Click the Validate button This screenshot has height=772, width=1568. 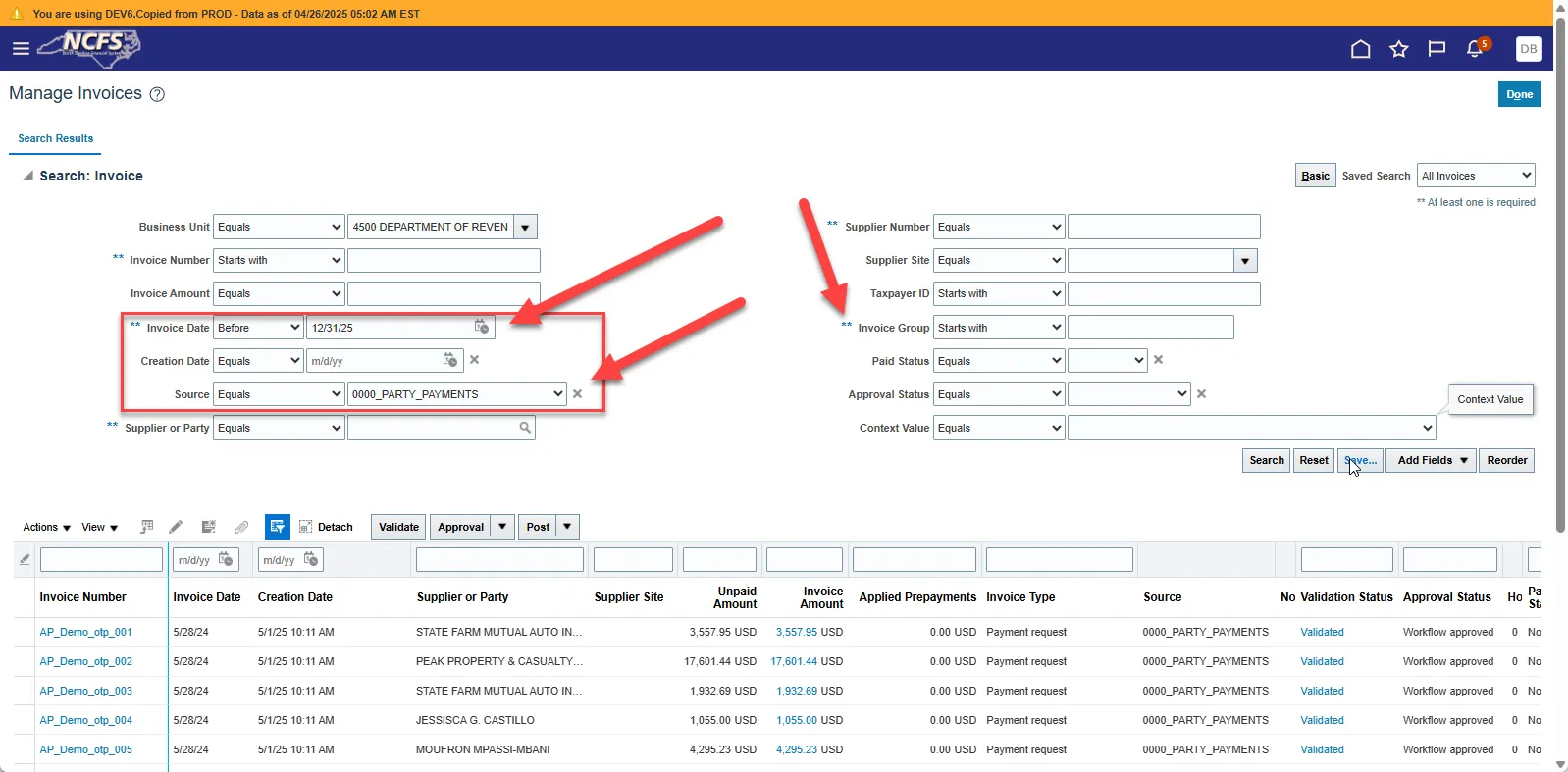tap(398, 527)
